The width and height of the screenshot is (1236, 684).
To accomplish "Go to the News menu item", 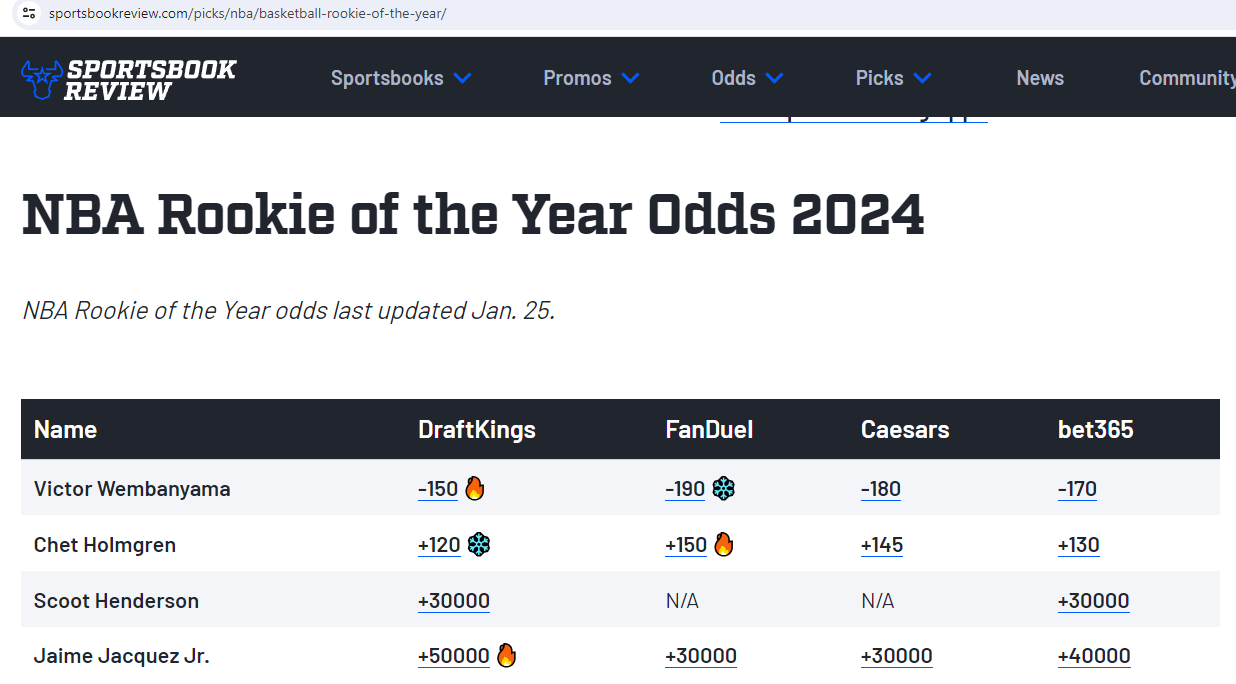I will (1040, 78).
